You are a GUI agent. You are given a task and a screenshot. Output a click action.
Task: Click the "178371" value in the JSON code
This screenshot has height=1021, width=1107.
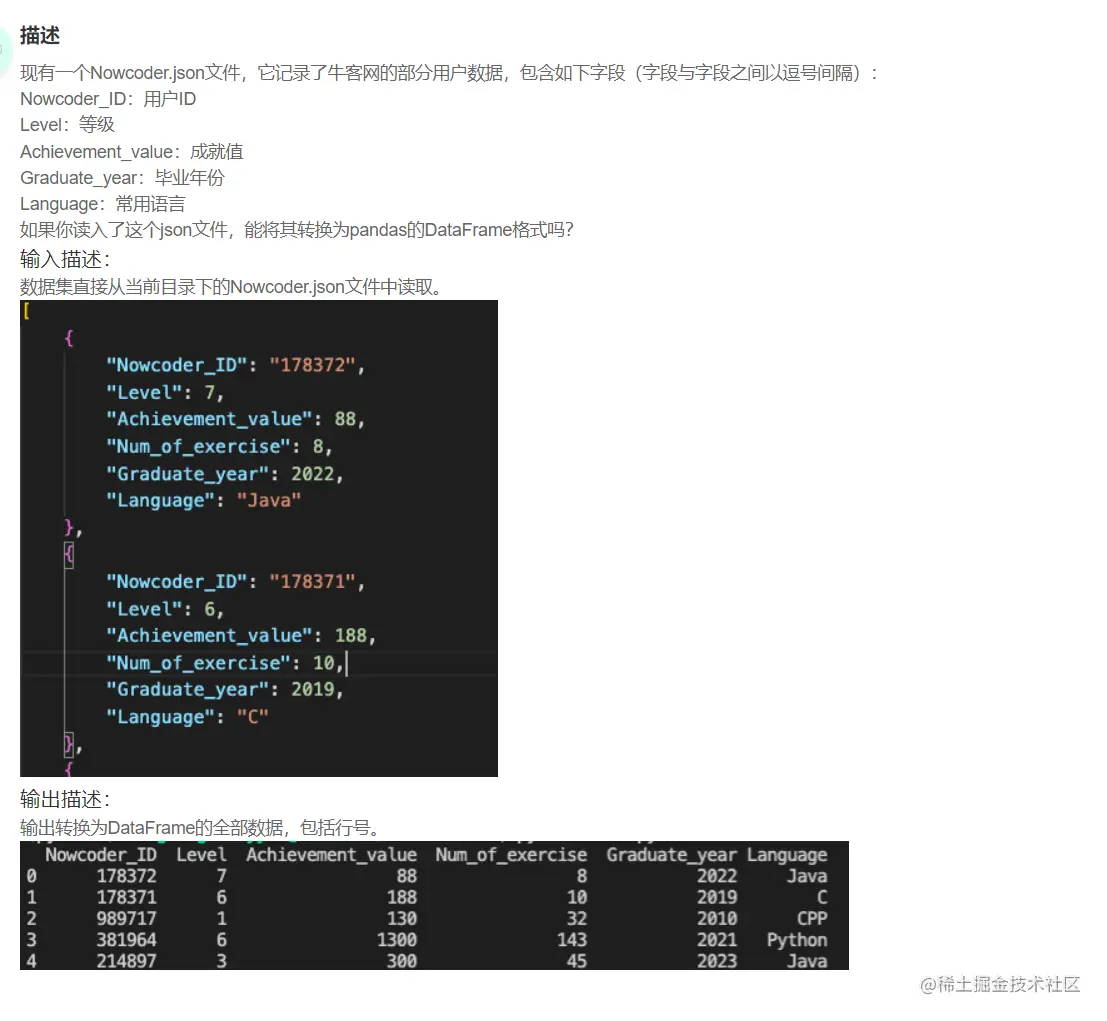[311, 582]
